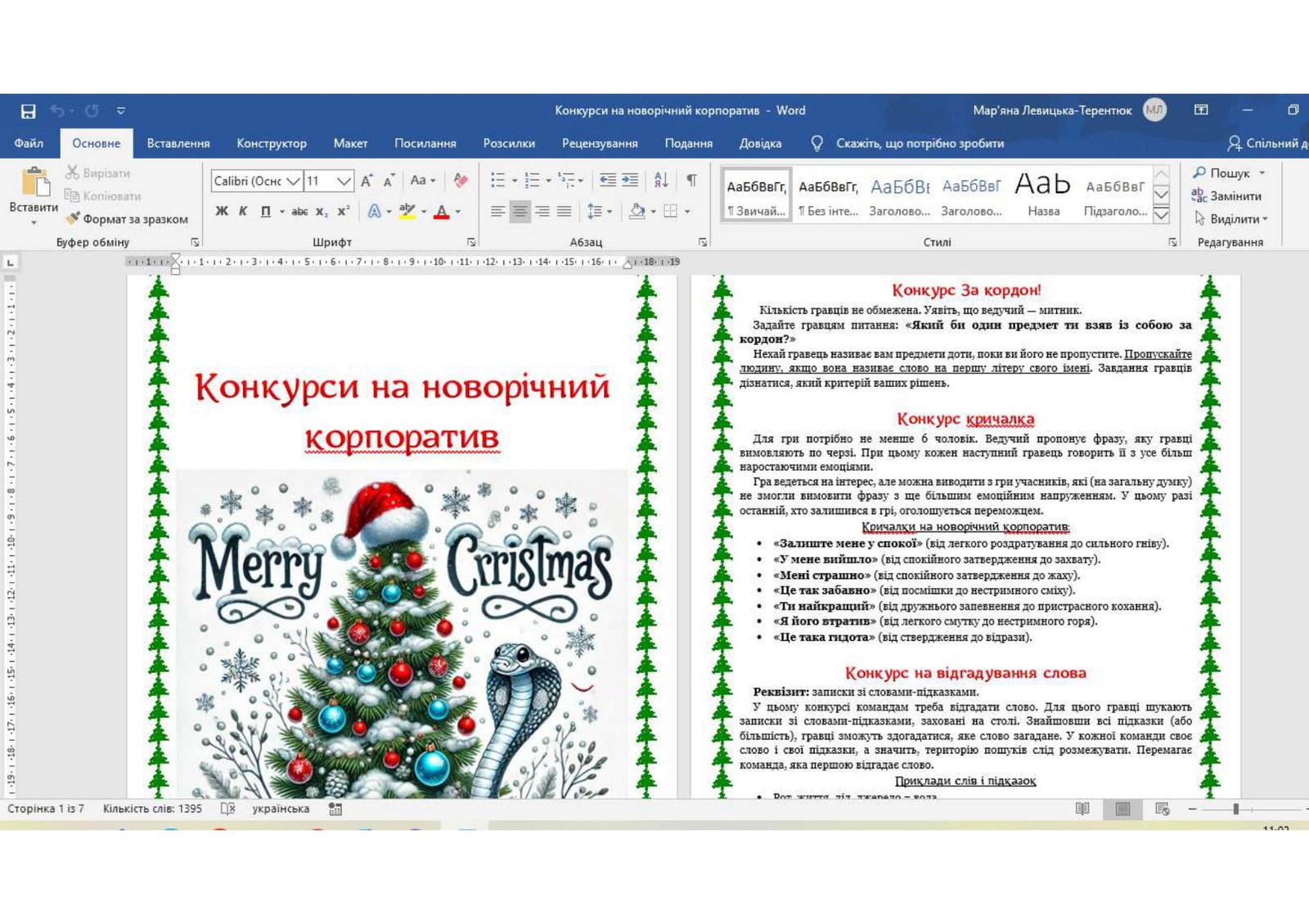
Task: Click the multilevel list icon
Action: click(x=566, y=181)
